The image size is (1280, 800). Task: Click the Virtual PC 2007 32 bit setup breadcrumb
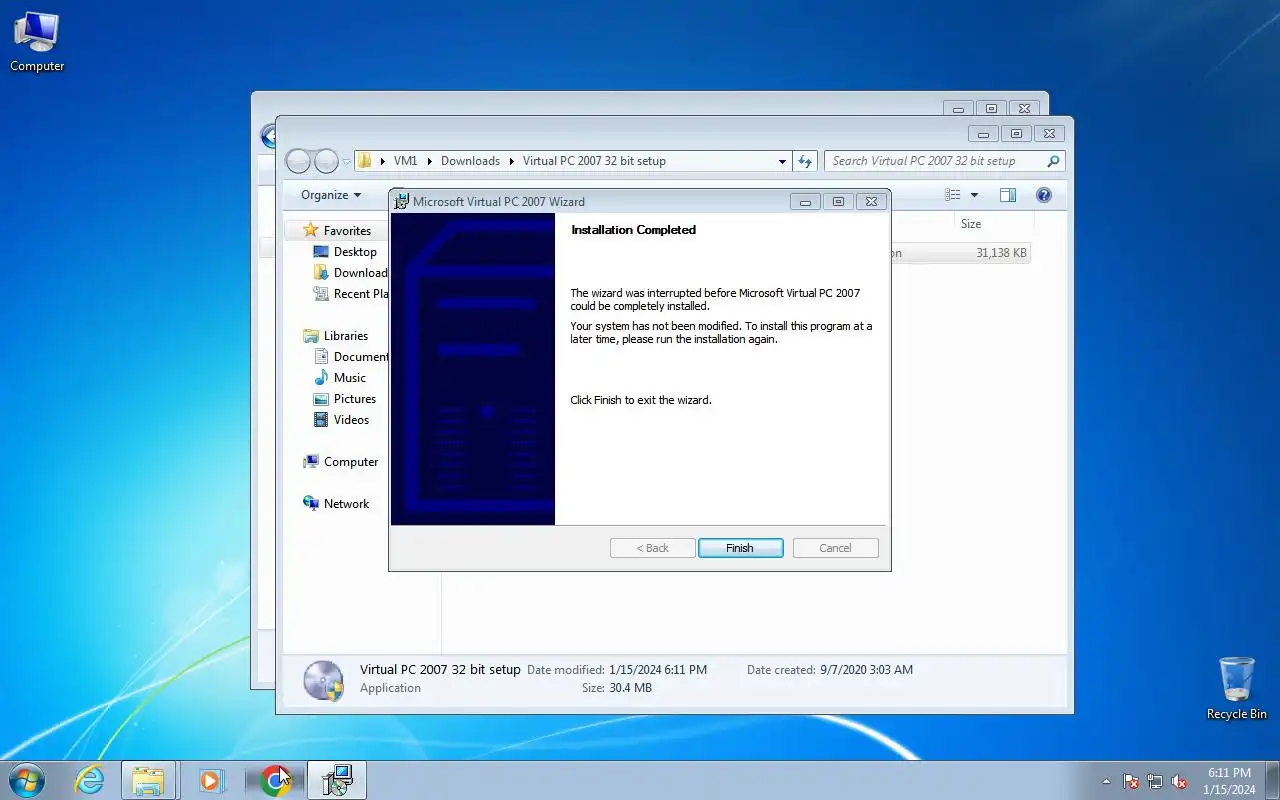click(x=594, y=161)
